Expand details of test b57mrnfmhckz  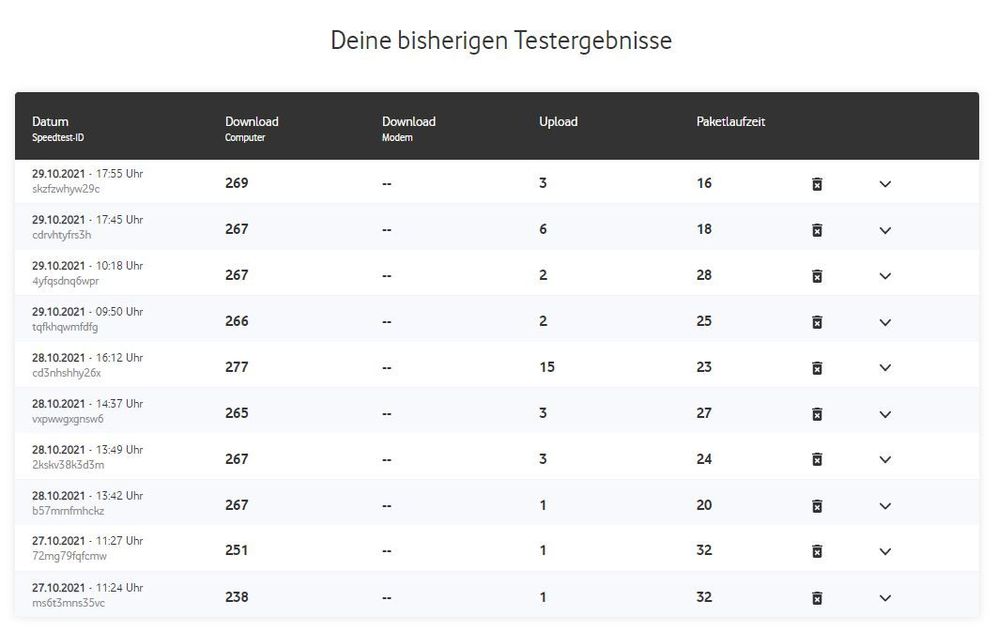pos(885,506)
